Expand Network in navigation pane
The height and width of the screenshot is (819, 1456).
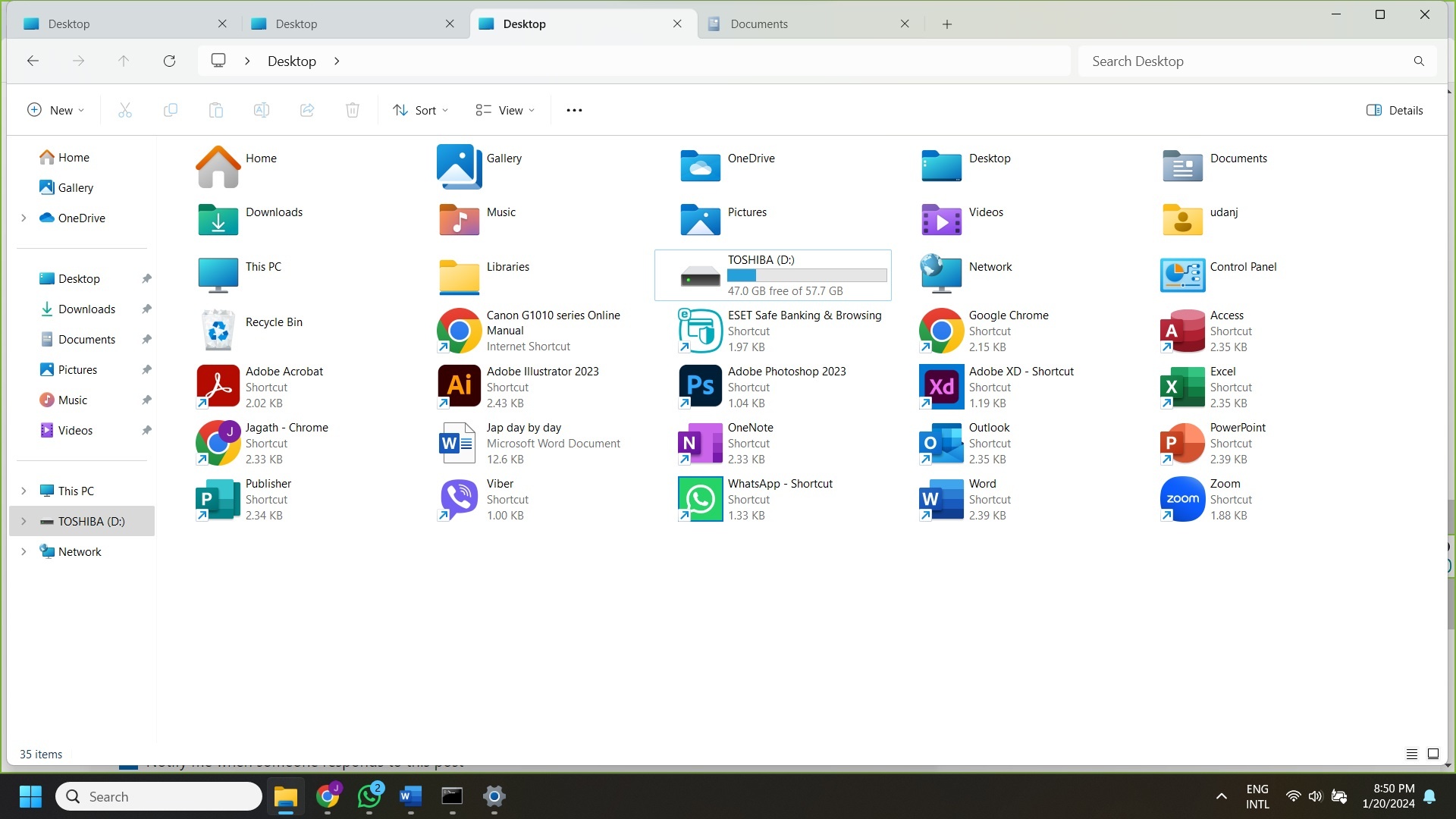point(24,551)
